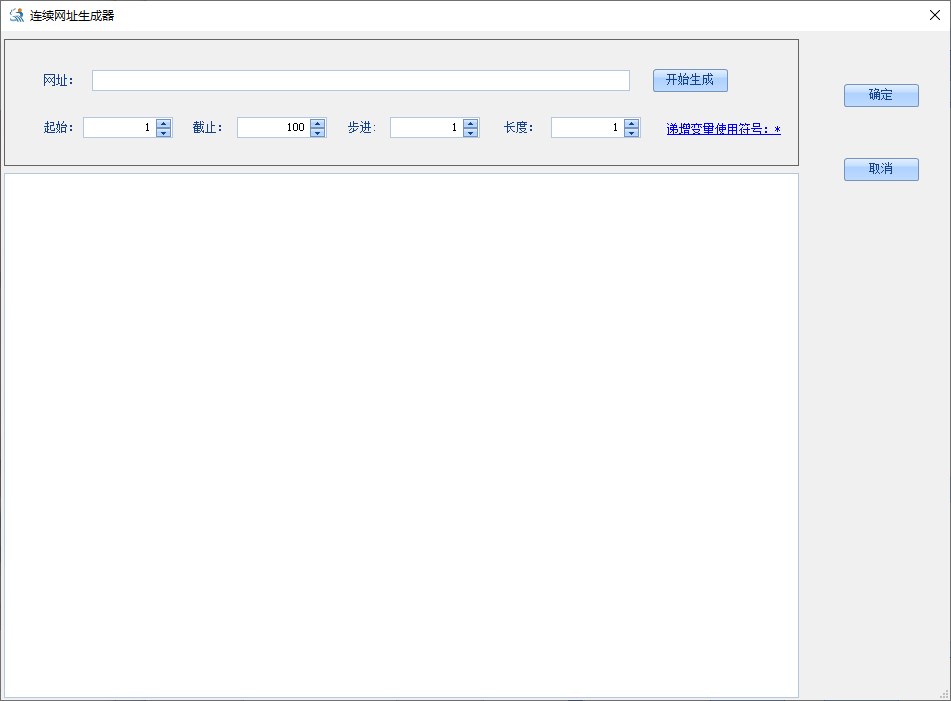Close the 连续网址生成器 window

935,15
